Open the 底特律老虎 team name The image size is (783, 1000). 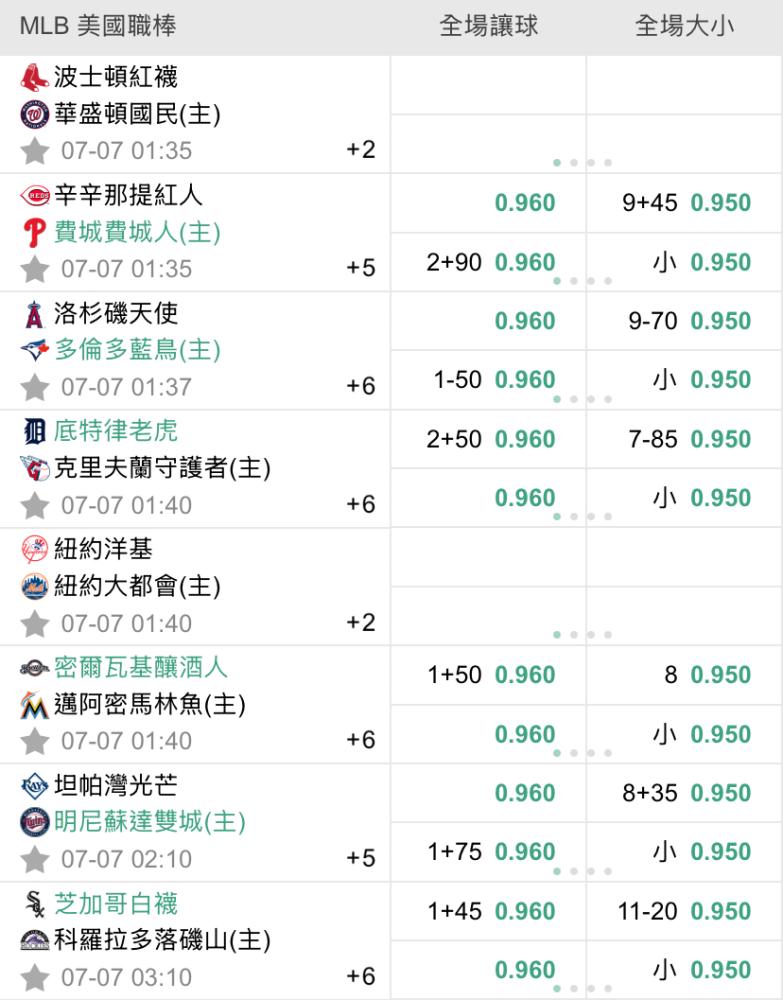point(115,431)
